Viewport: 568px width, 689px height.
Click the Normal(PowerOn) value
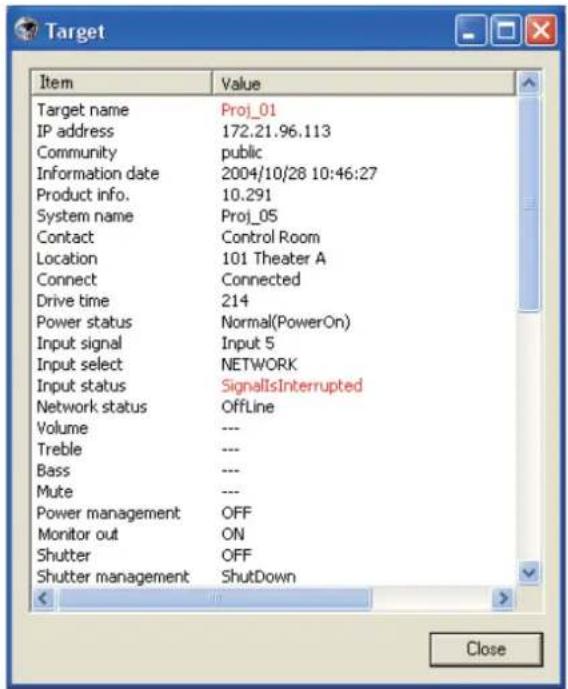(286, 322)
